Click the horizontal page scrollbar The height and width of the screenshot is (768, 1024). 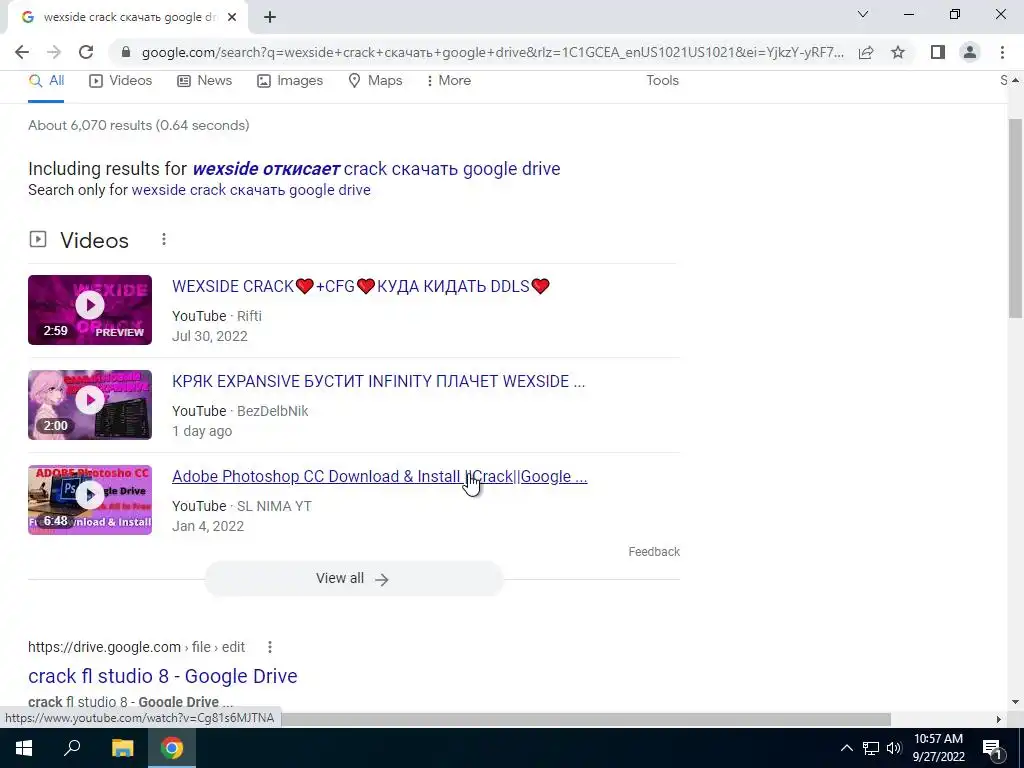tap(586, 719)
